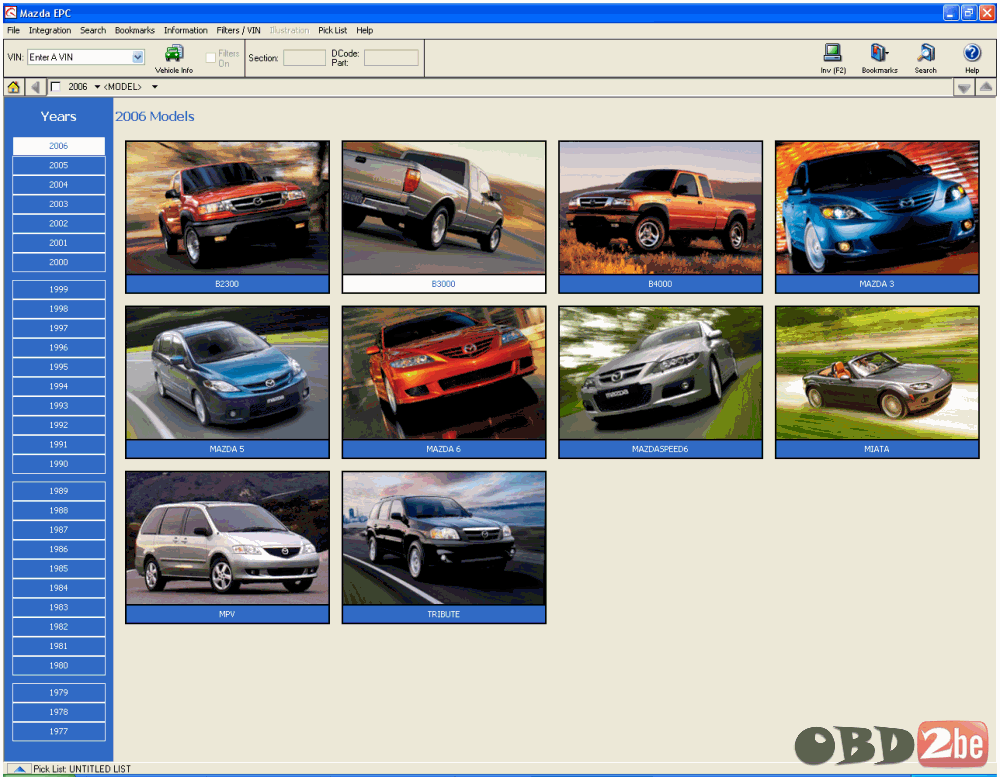Open the File menu
1000x777 pixels.
tap(13, 30)
